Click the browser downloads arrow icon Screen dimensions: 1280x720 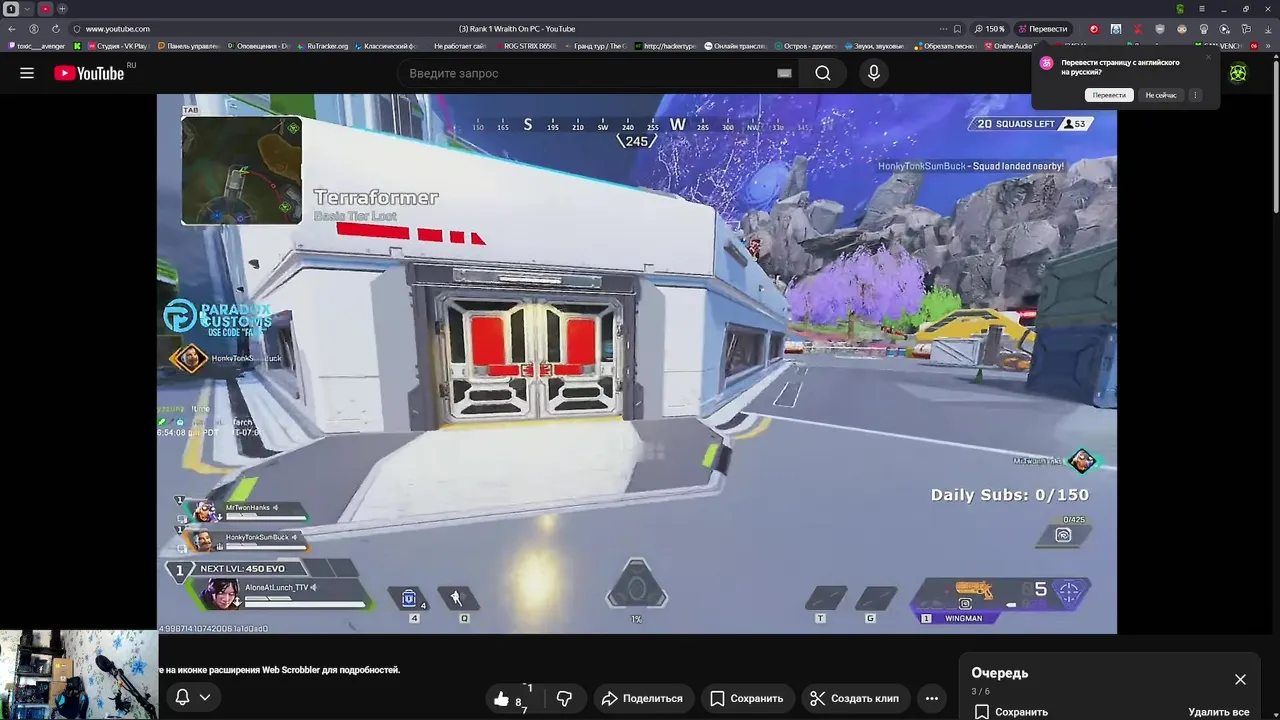click(x=1267, y=29)
